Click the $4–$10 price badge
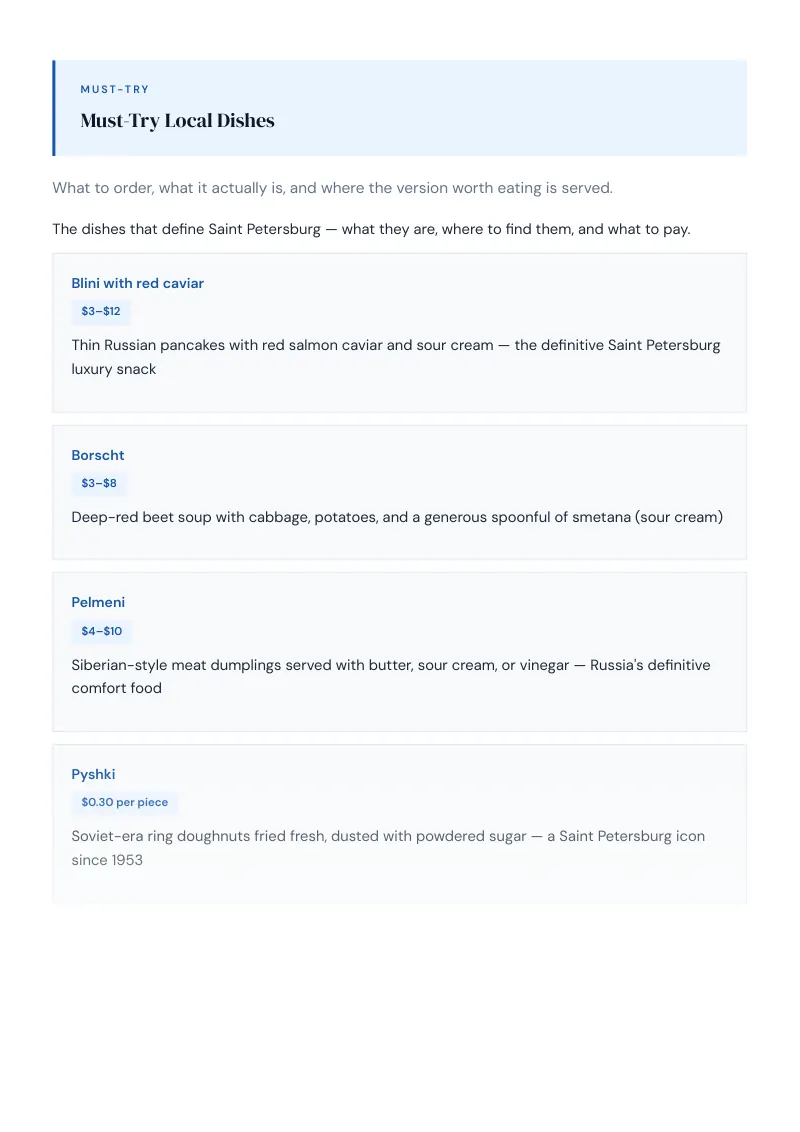Viewport: 800px width, 1132px height. pos(102,631)
